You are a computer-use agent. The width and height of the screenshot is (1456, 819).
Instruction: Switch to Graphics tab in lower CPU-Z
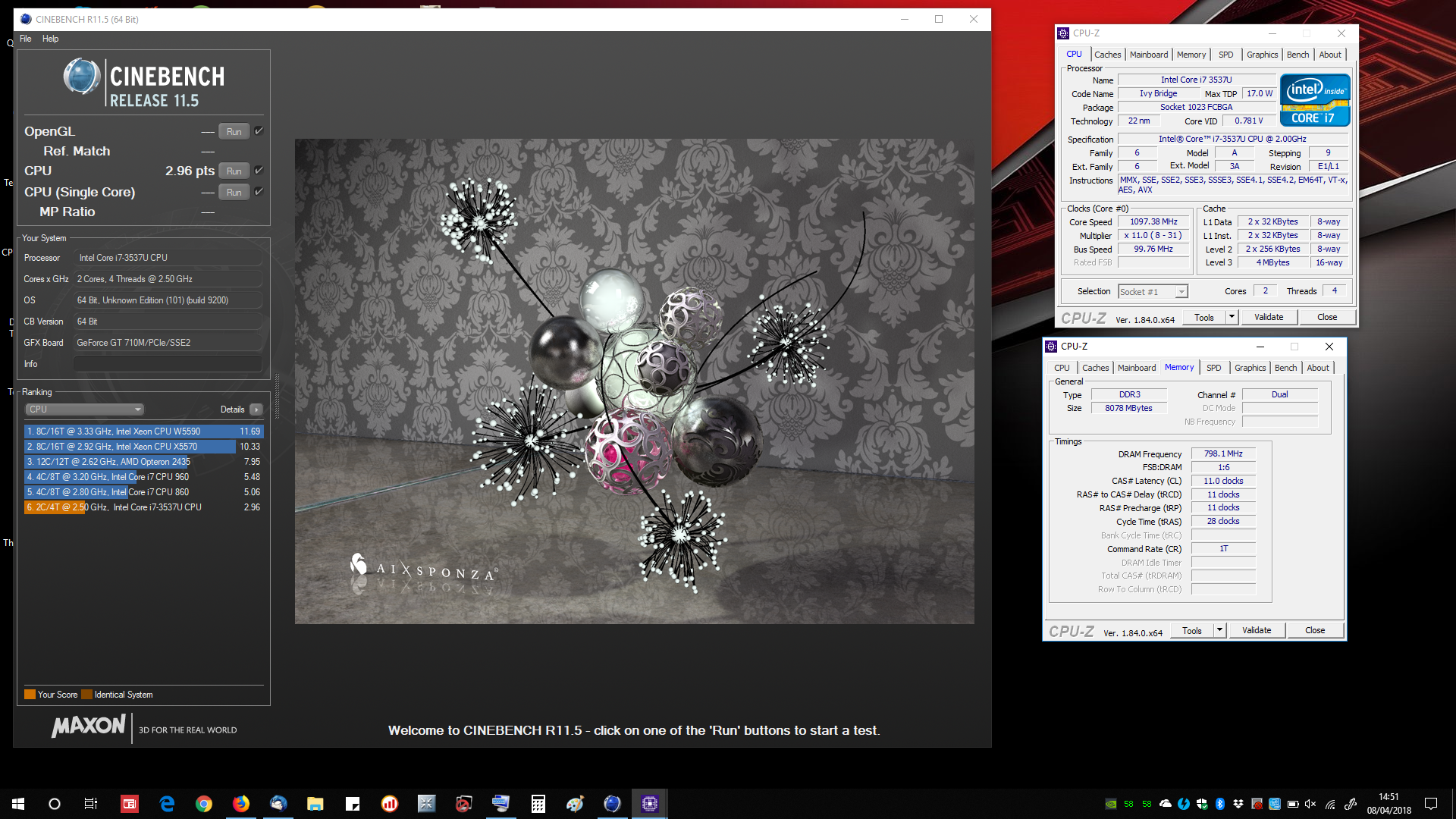pos(1250,368)
